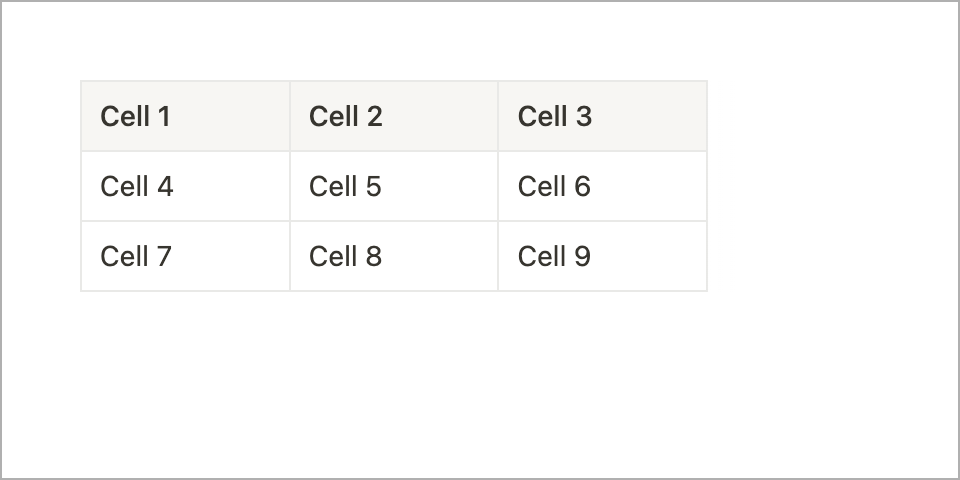Click the Cell 1 header cell

click(185, 117)
